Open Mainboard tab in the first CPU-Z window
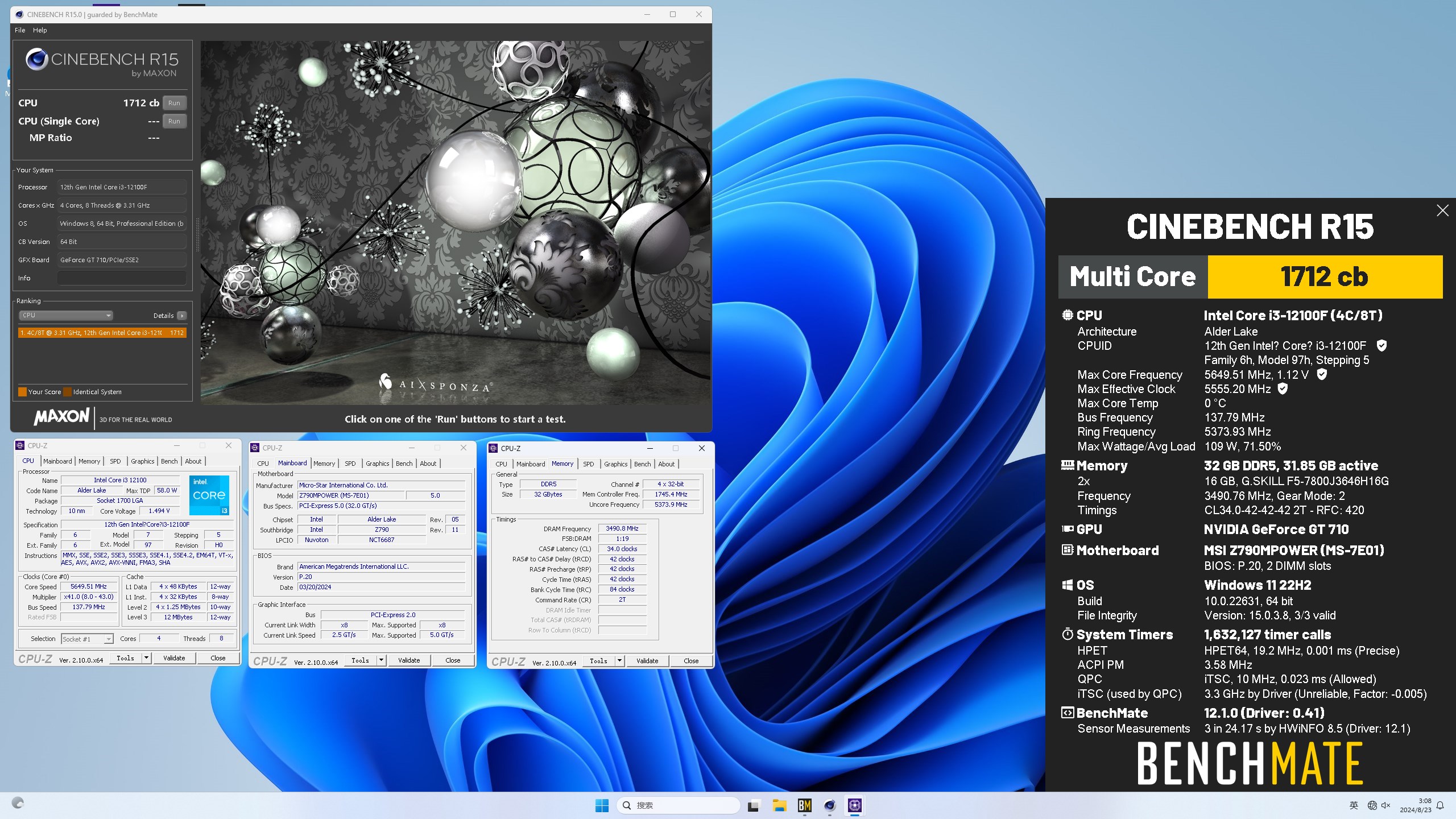The image size is (1456, 819). pyautogui.click(x=57, y=461)
